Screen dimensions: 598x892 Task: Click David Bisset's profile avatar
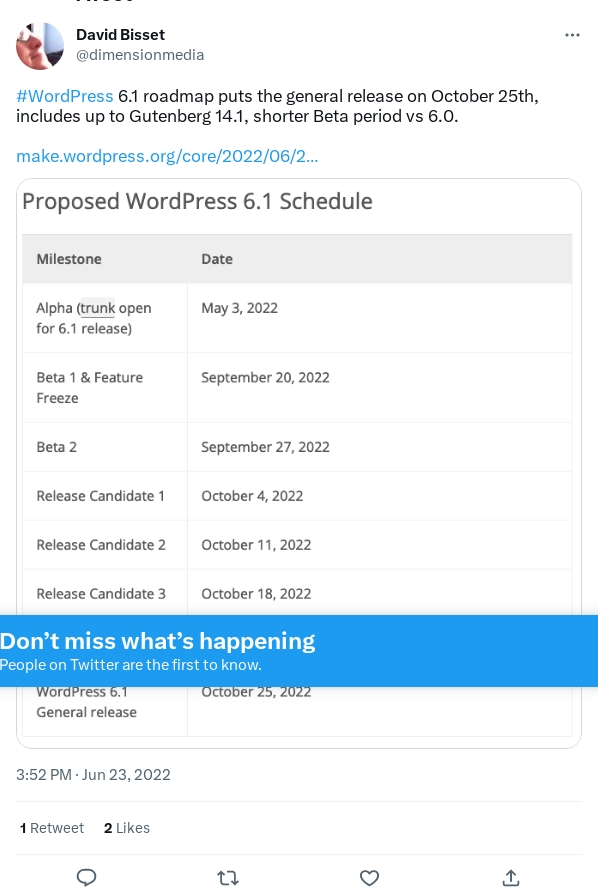[40, 46]
